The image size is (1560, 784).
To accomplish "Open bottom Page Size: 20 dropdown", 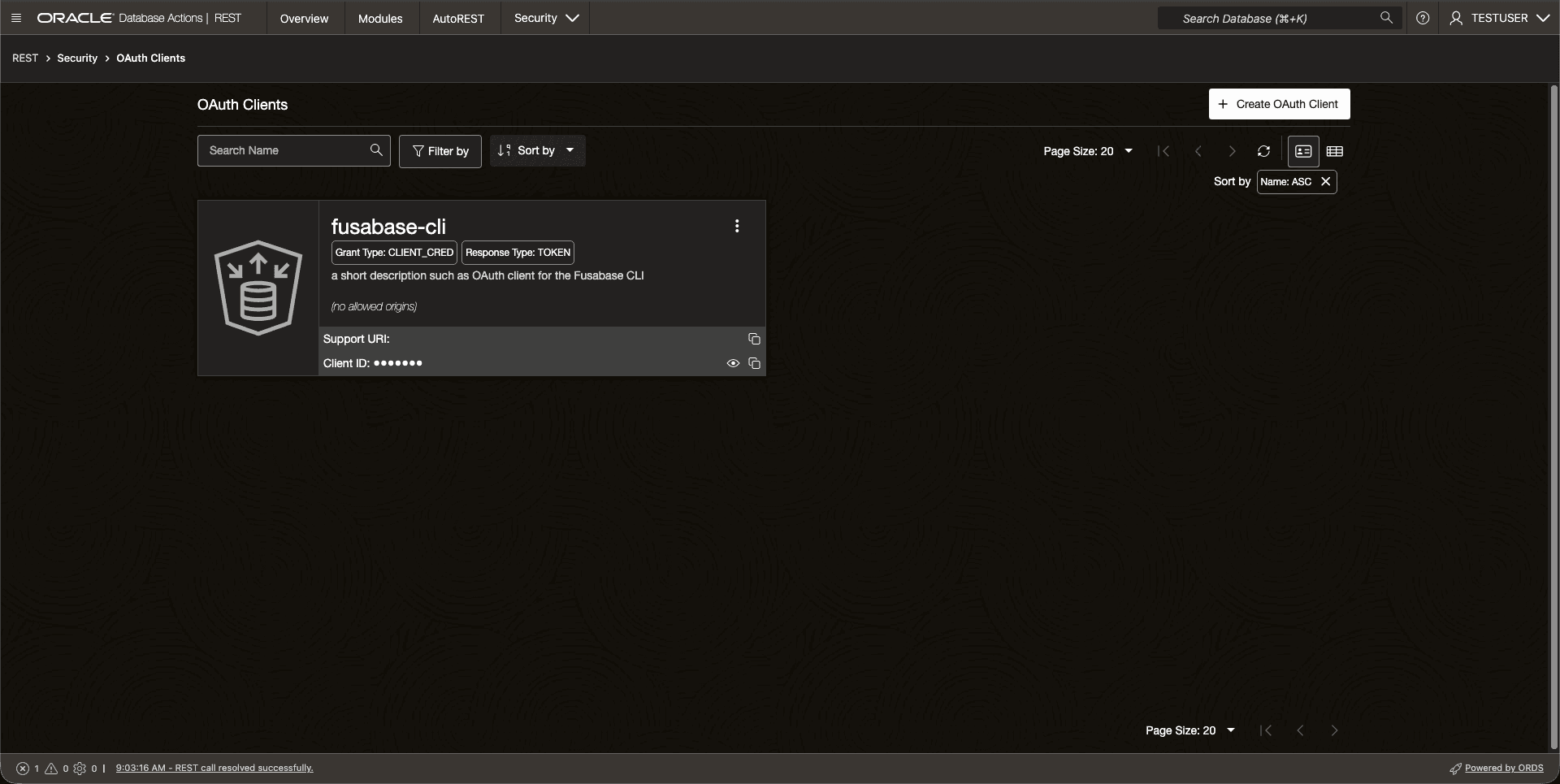I will [x=1190, y=730].
